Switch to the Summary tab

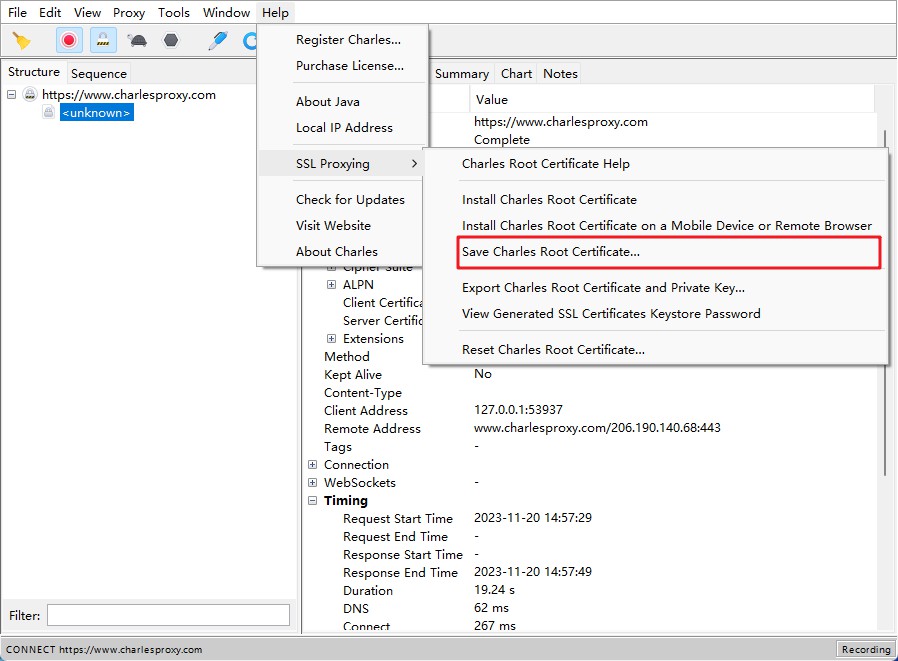click(x=462, y=73)
